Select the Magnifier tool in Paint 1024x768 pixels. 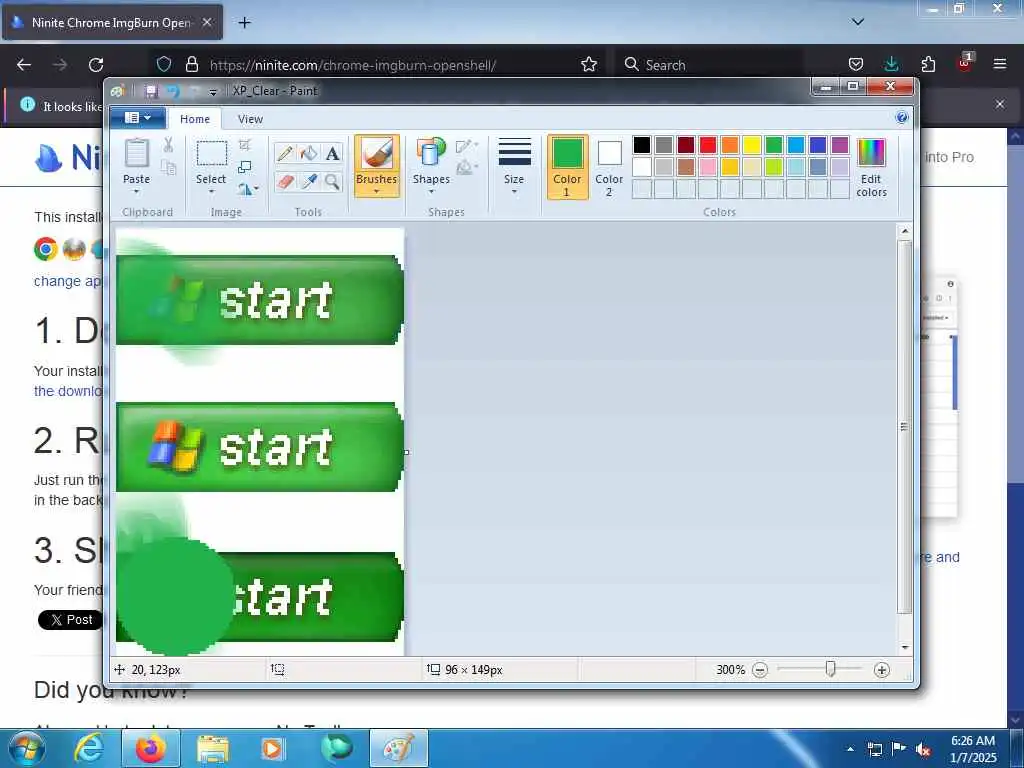click(x=332, y=181)
